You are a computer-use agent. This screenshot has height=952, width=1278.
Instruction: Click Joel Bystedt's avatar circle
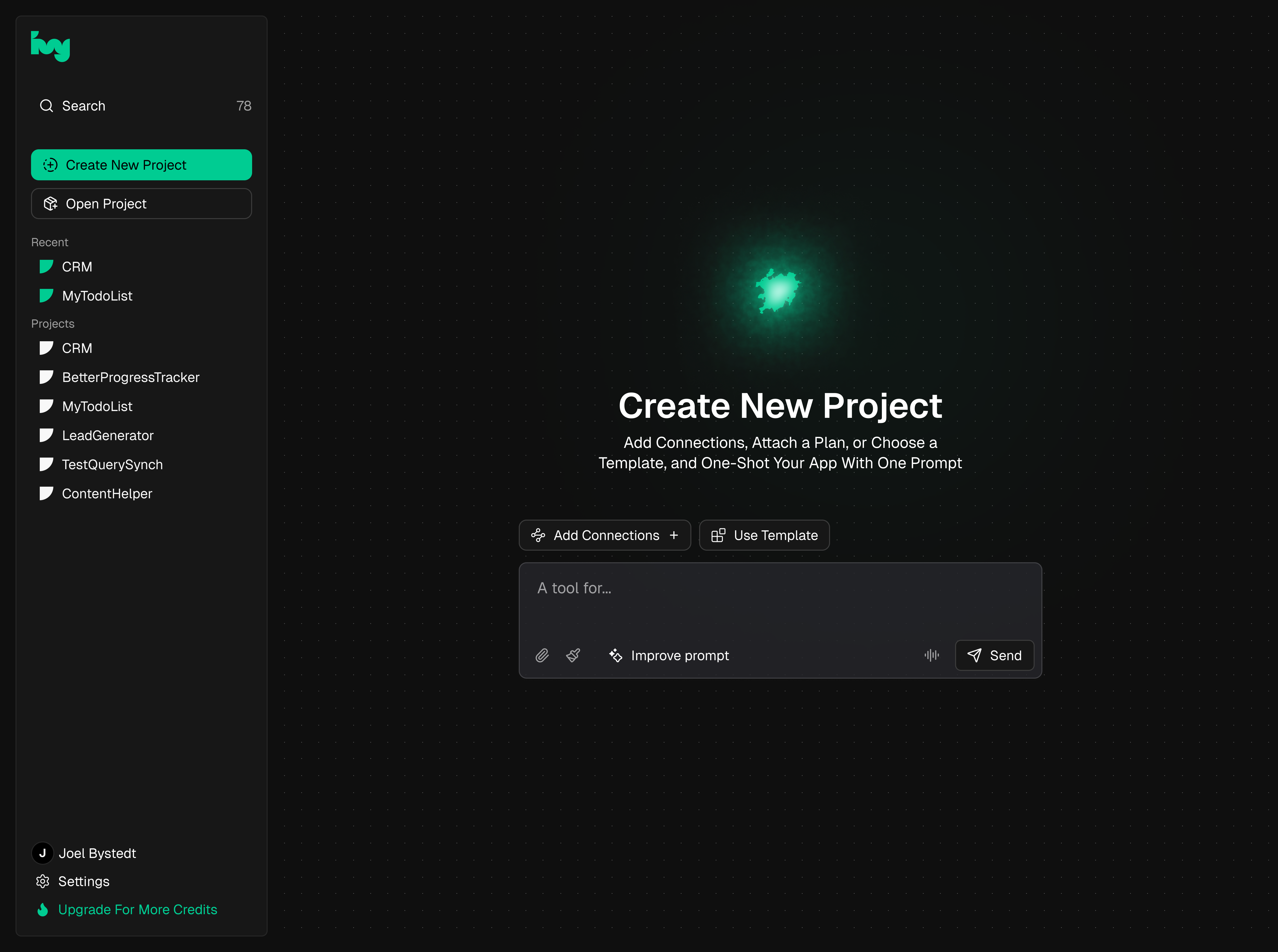coord(43,853)
